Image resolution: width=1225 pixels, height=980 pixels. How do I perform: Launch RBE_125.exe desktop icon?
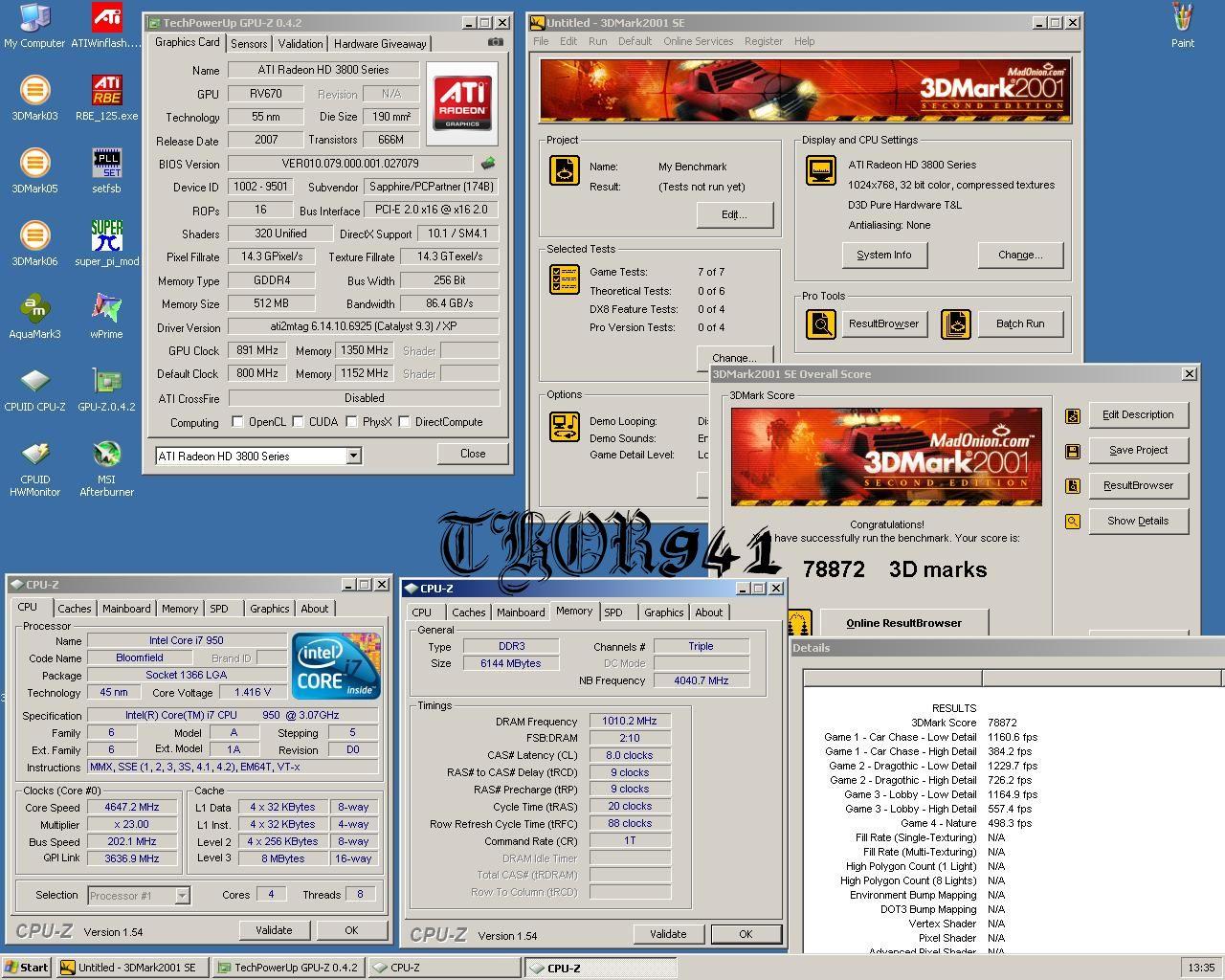[x=106, y=99]
